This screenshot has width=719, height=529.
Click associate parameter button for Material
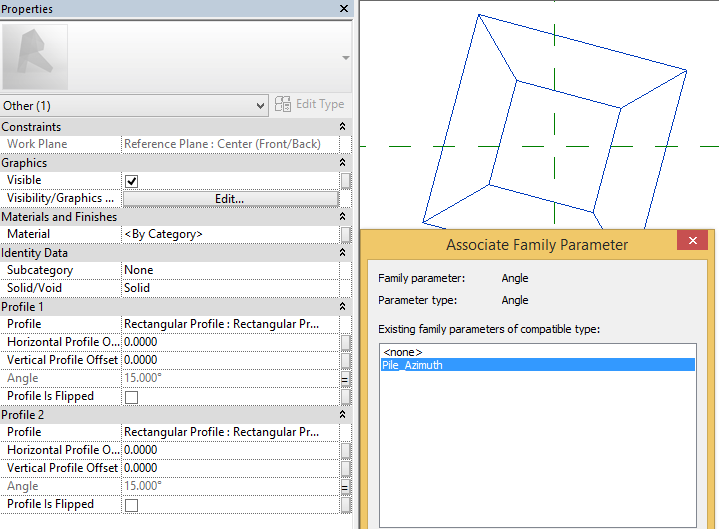tap(346, 235)
